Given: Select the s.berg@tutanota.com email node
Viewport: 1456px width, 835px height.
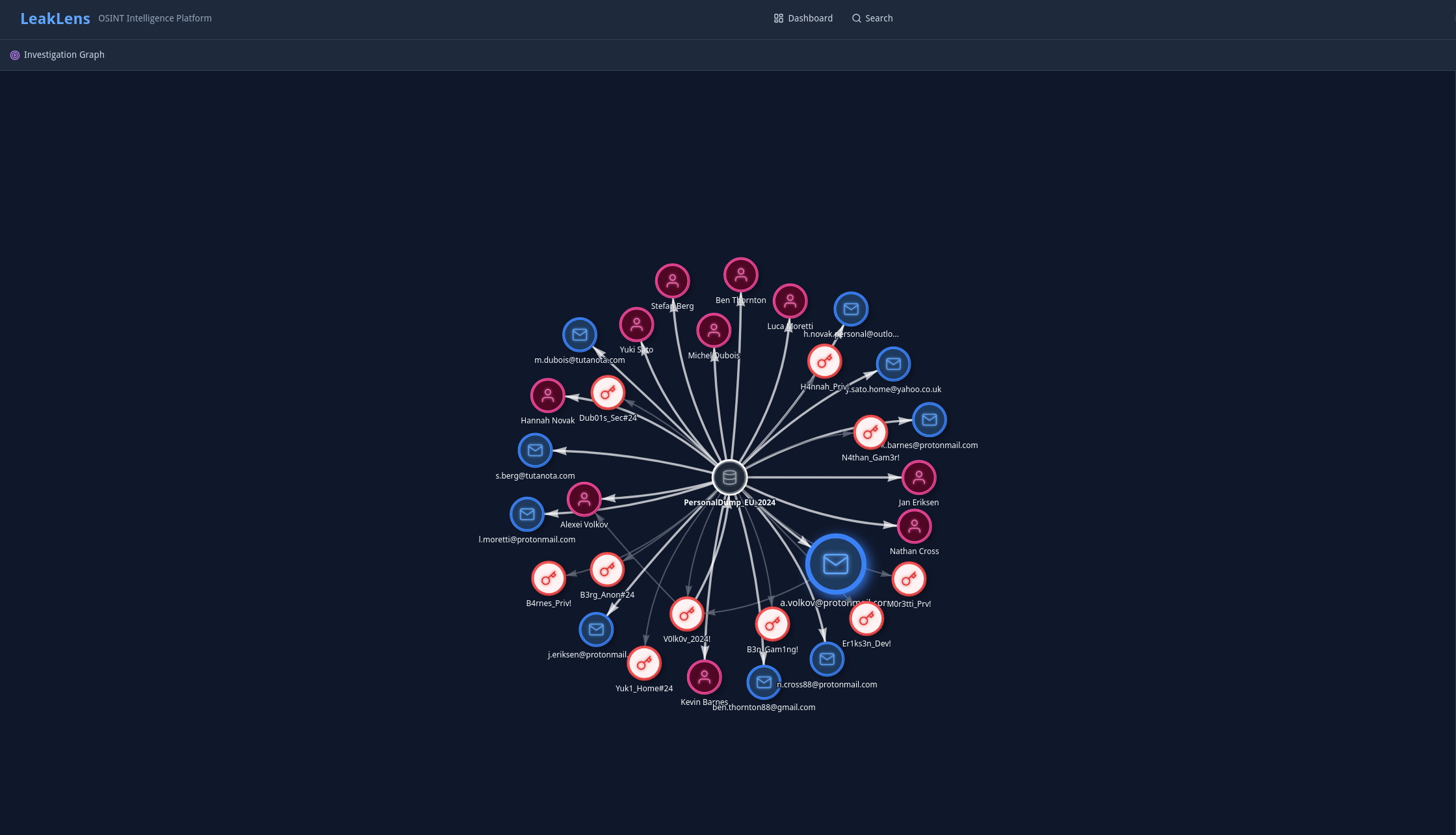Looking at the screenshot, I should 535,451.
